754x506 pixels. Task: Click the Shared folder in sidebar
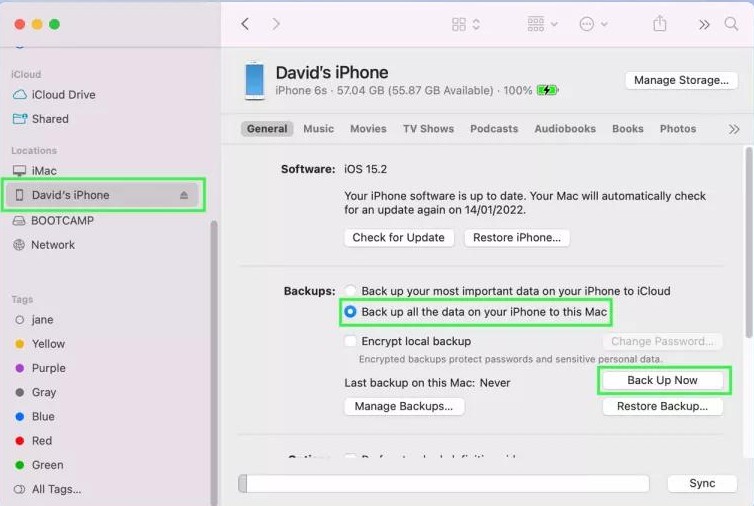click(x=50, y=119)
